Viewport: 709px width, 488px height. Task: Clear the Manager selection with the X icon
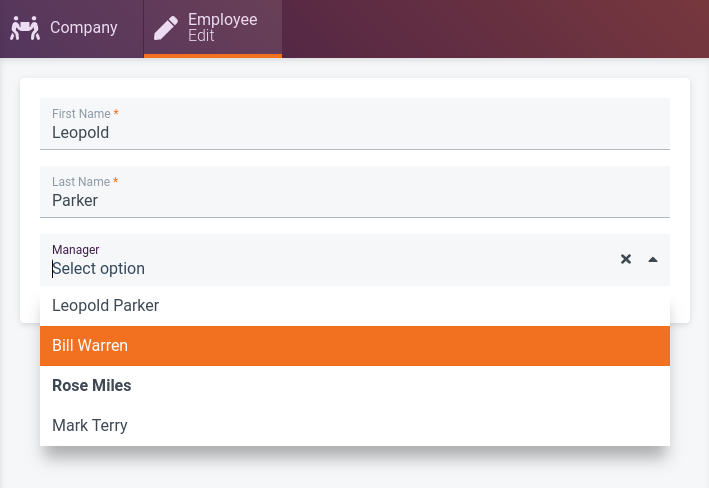pyautogui.click(x=626, y=259)
